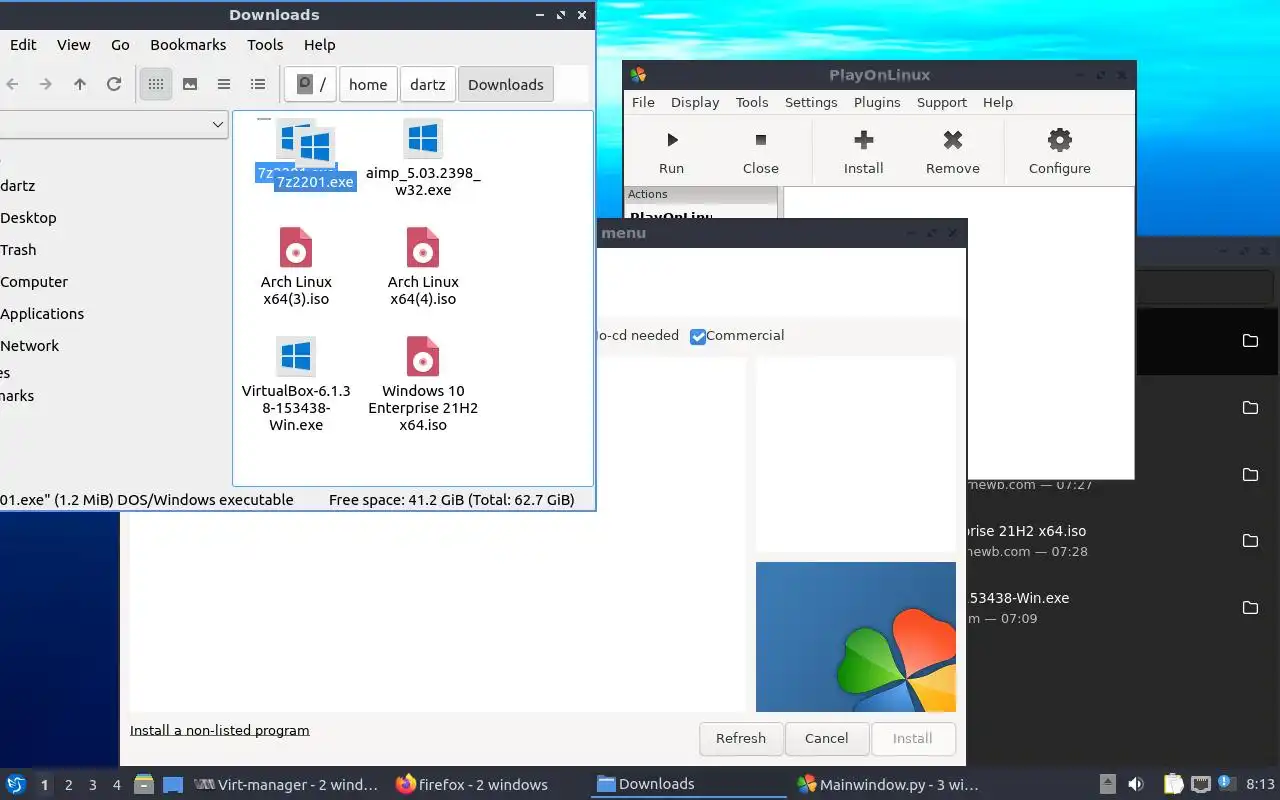Click the clock showing 8:13
The image size is (1280, 800).
1260,785
